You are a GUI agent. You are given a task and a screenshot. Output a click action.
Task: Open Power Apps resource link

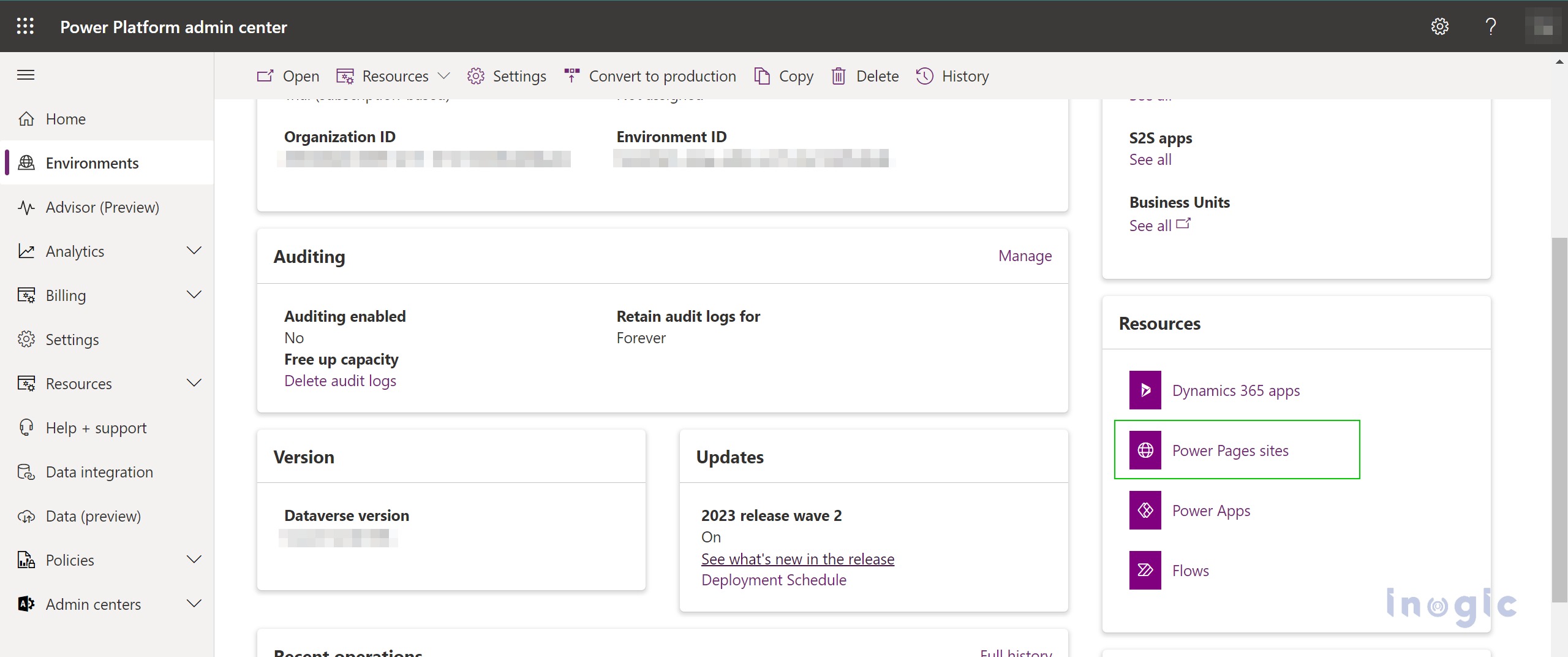[x=1211, y=511]
